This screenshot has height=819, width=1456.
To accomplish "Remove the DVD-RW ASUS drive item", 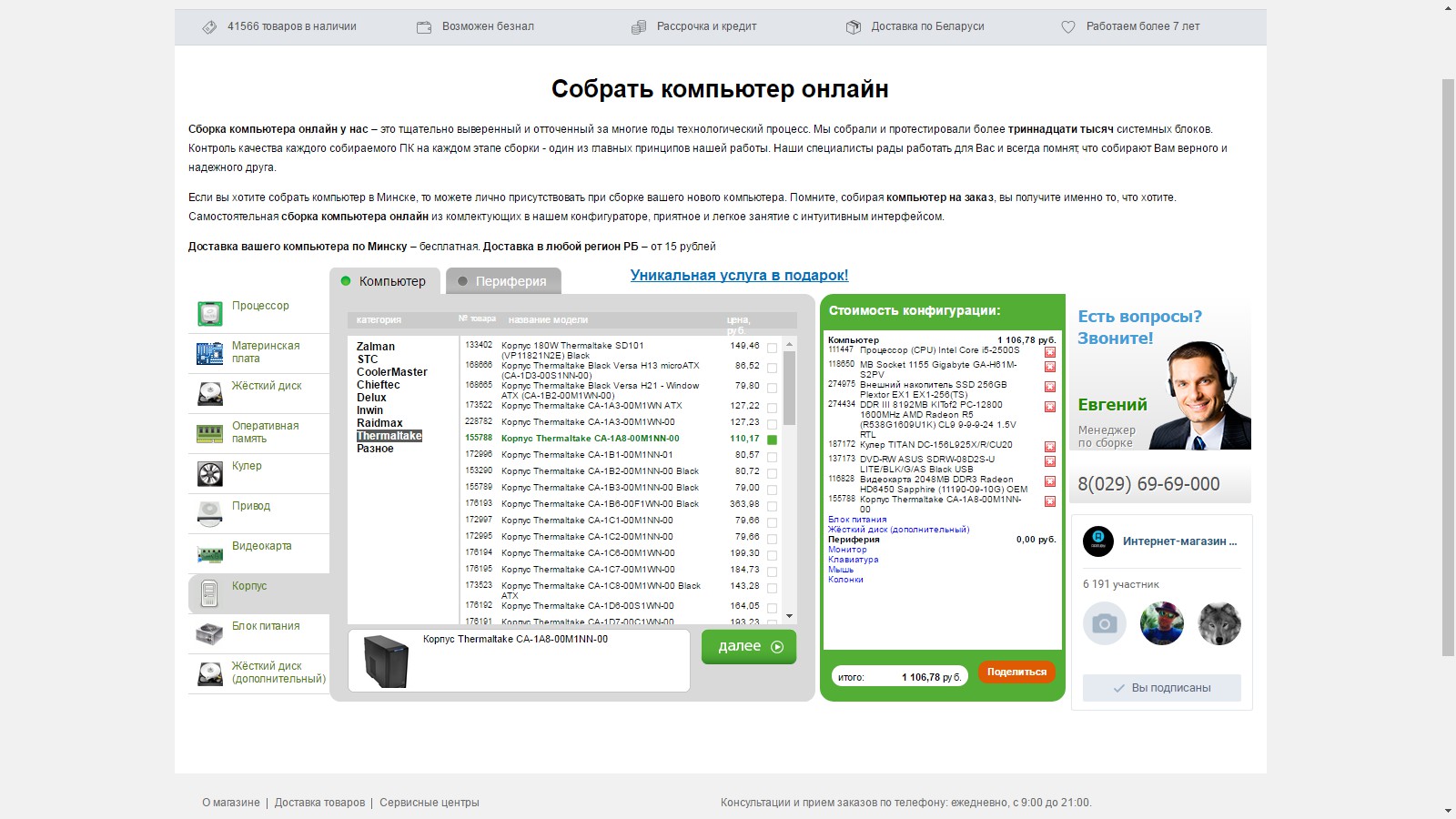I will click(1050, 461).
